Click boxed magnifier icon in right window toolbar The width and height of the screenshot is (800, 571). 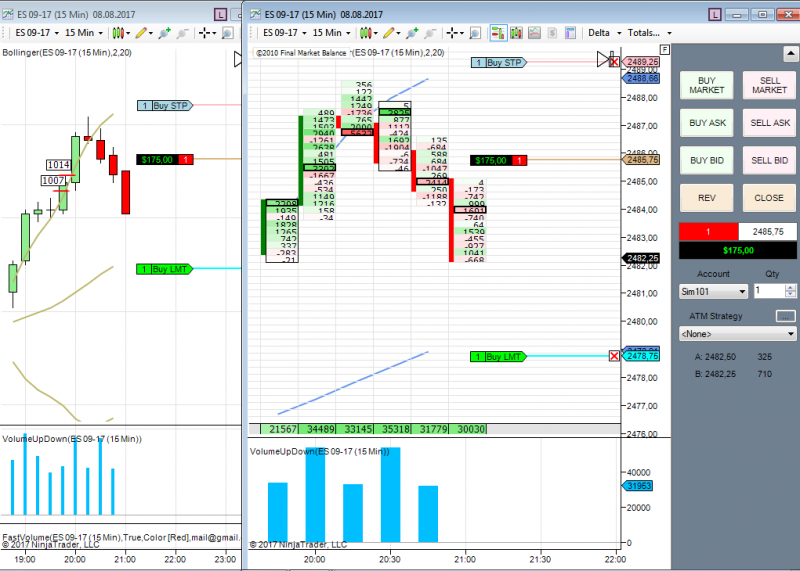(x=475, y=33)
